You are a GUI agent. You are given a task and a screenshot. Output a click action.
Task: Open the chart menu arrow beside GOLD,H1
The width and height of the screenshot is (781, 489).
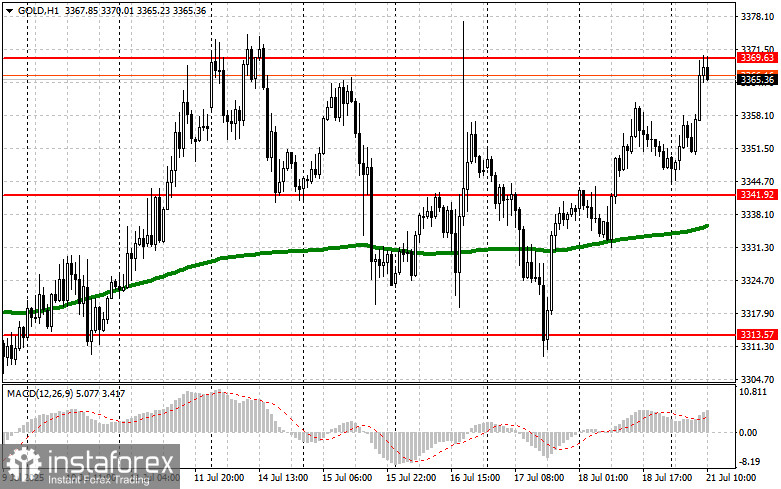9,11
